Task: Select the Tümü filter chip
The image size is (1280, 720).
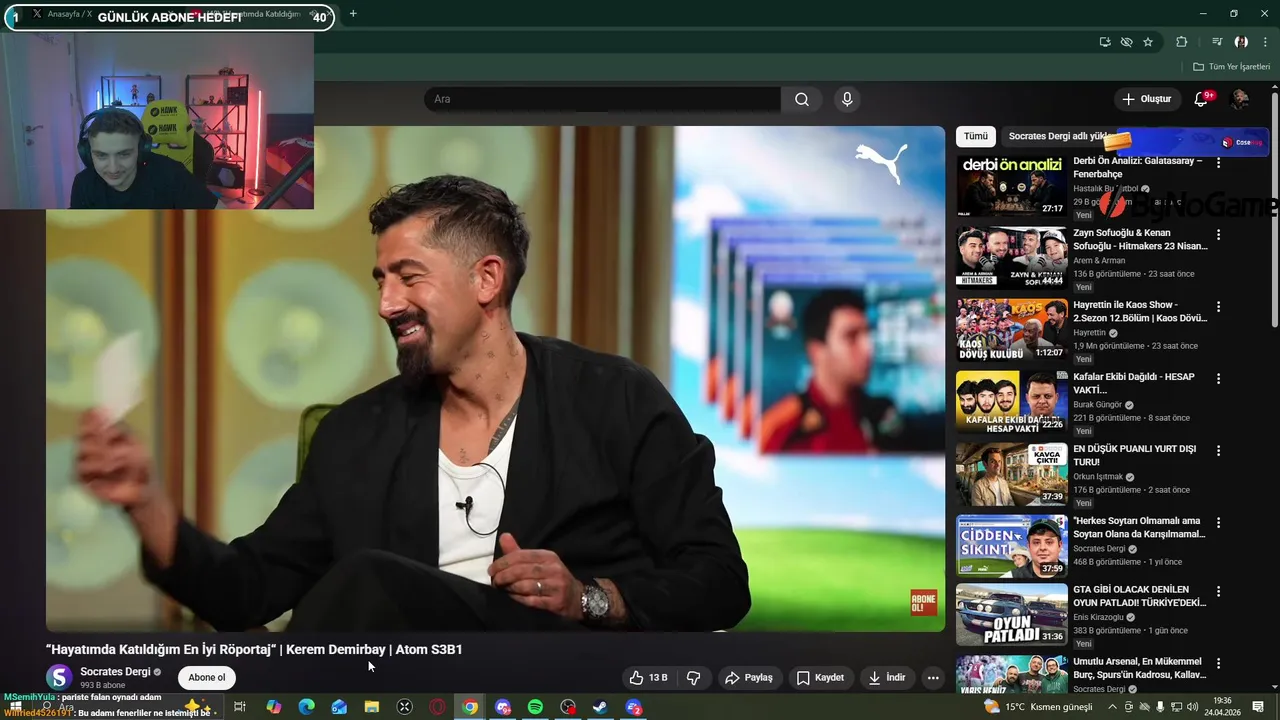Action: tap(975, 136)
